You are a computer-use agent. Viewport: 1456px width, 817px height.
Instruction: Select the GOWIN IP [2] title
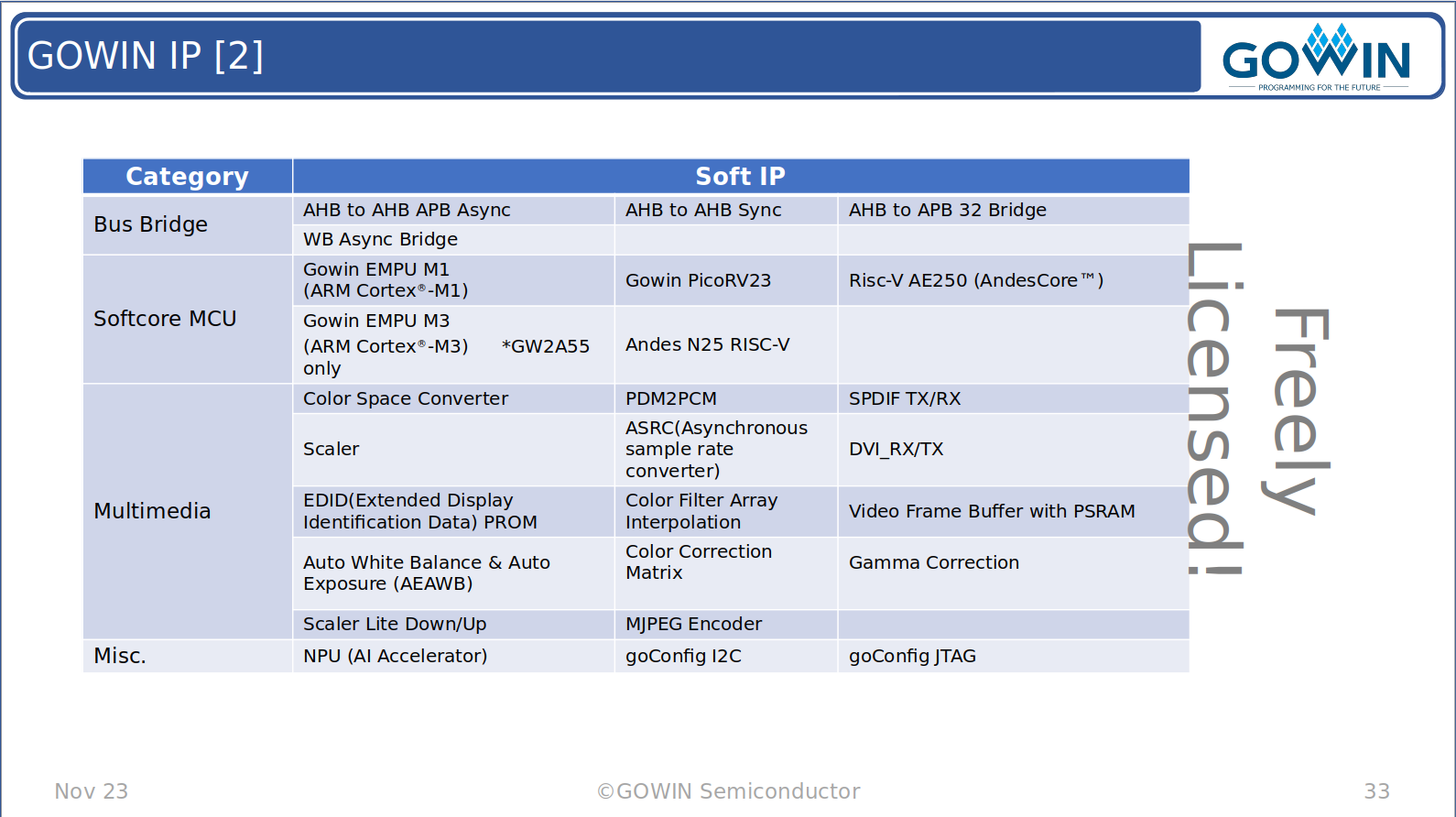(x=146, y=56)
